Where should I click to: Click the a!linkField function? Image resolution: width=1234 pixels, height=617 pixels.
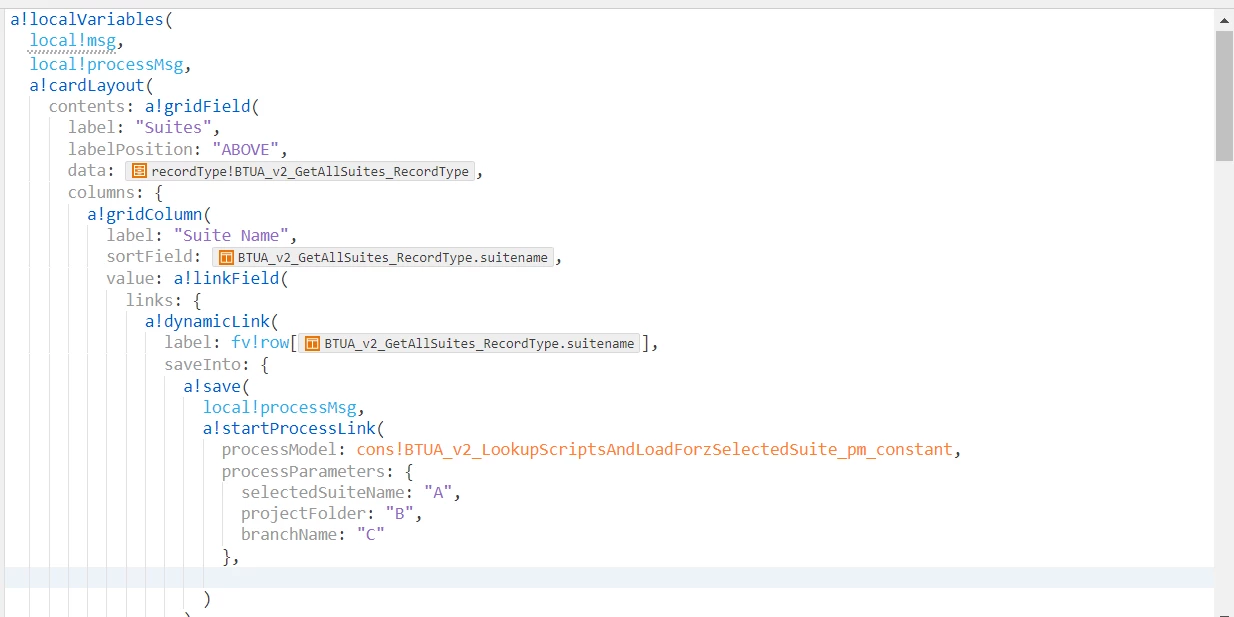click(x=226, y=279)
